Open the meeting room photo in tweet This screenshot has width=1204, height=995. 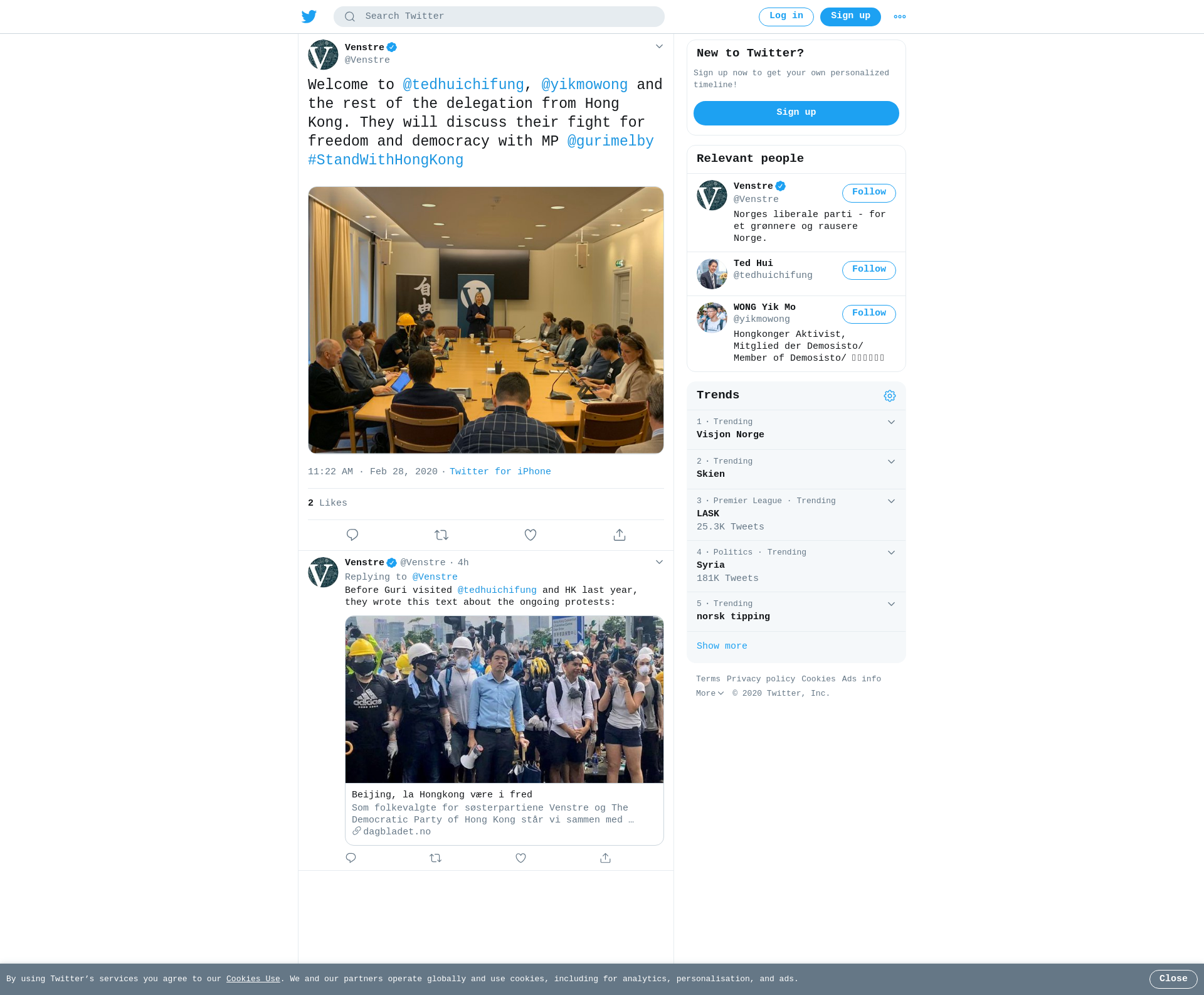point(486,320)
